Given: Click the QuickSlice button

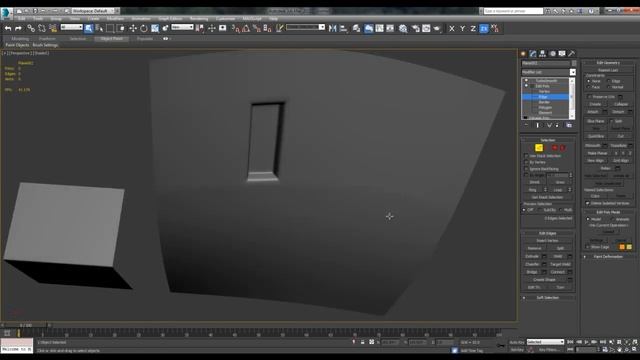Looking at the screenshot, I should click(x=596, y=136).
